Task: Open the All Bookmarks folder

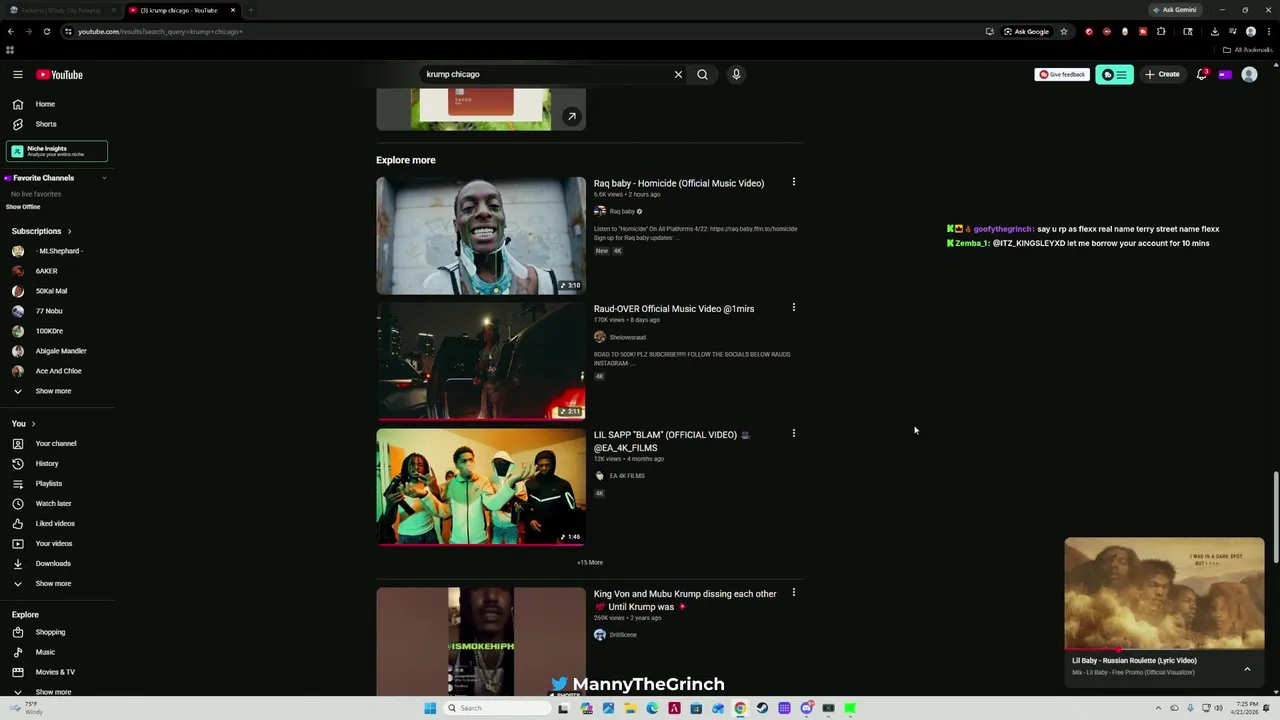Action: pyautogui.click(x=1247, y=50)
